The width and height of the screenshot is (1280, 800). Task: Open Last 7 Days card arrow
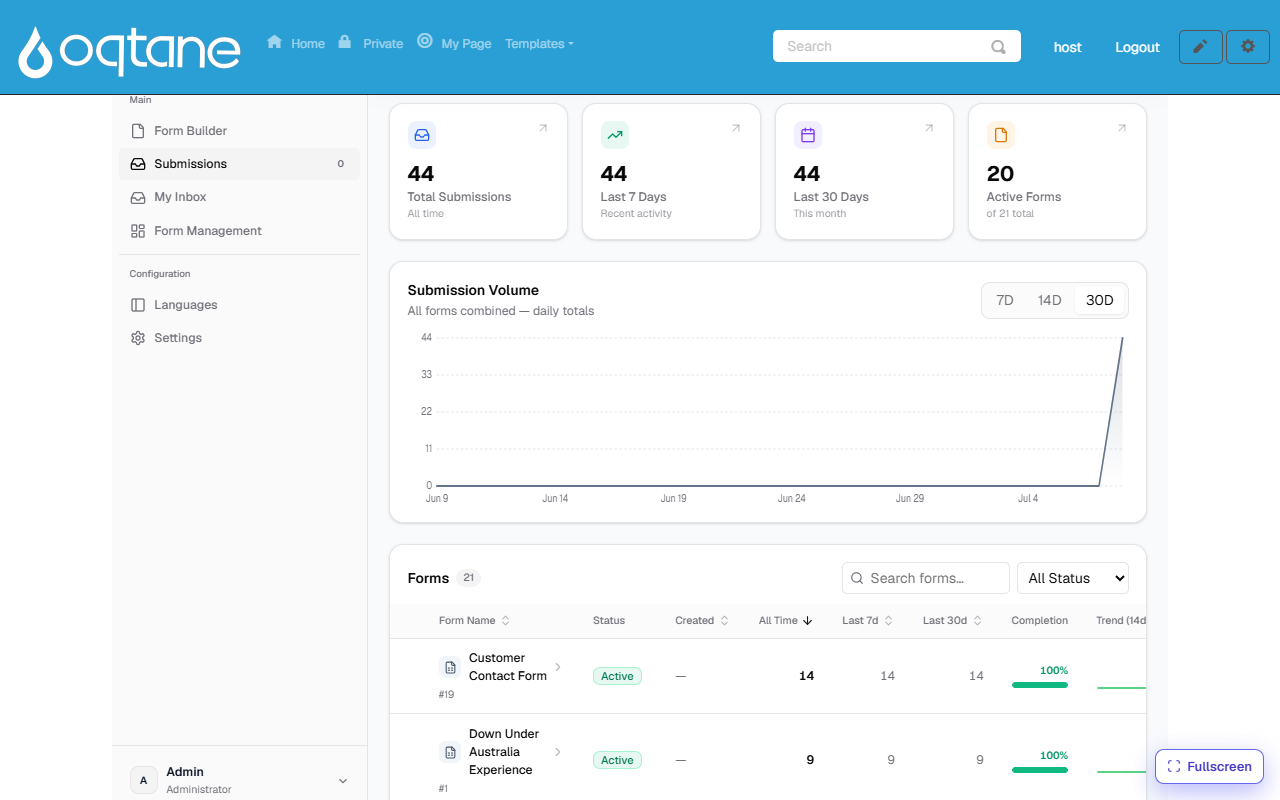[736, 128]
